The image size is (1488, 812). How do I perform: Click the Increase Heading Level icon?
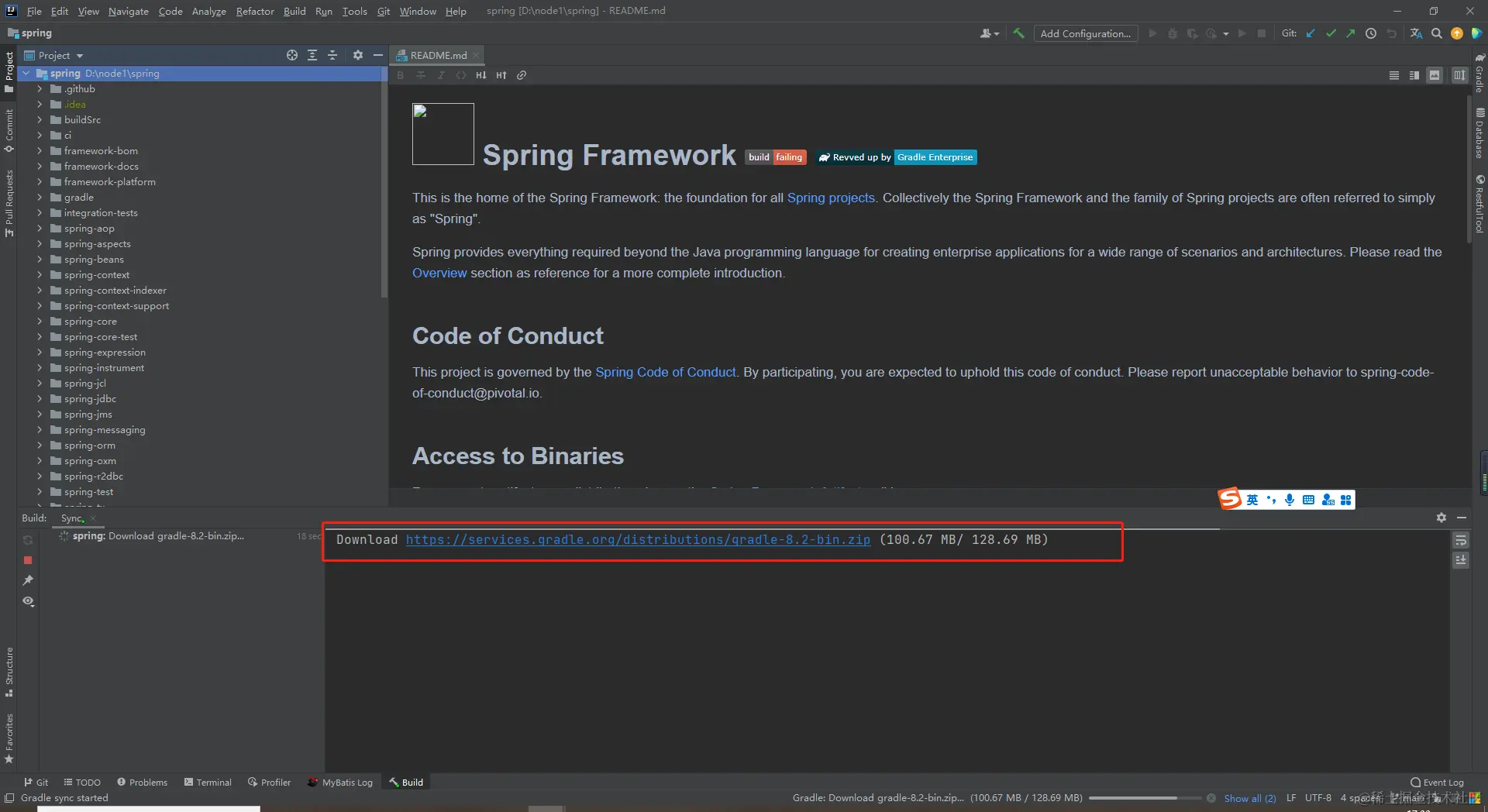coord(501,75)
